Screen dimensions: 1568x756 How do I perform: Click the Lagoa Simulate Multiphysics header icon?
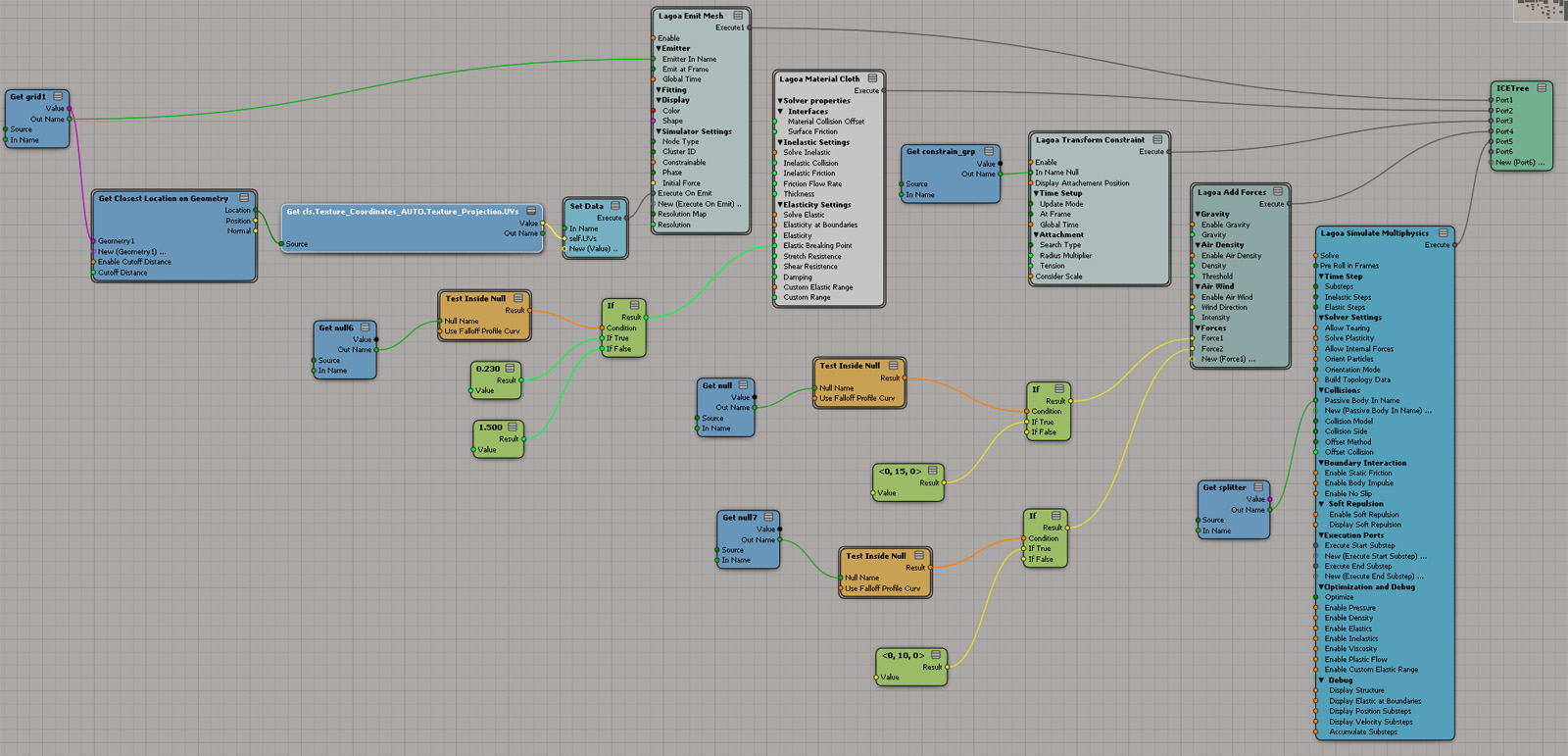click(1444, 233)
